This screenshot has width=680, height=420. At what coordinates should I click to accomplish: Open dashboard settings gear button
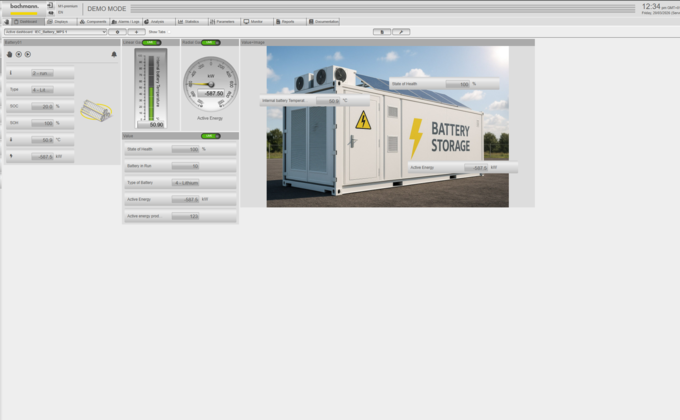(x=118, y=32)
